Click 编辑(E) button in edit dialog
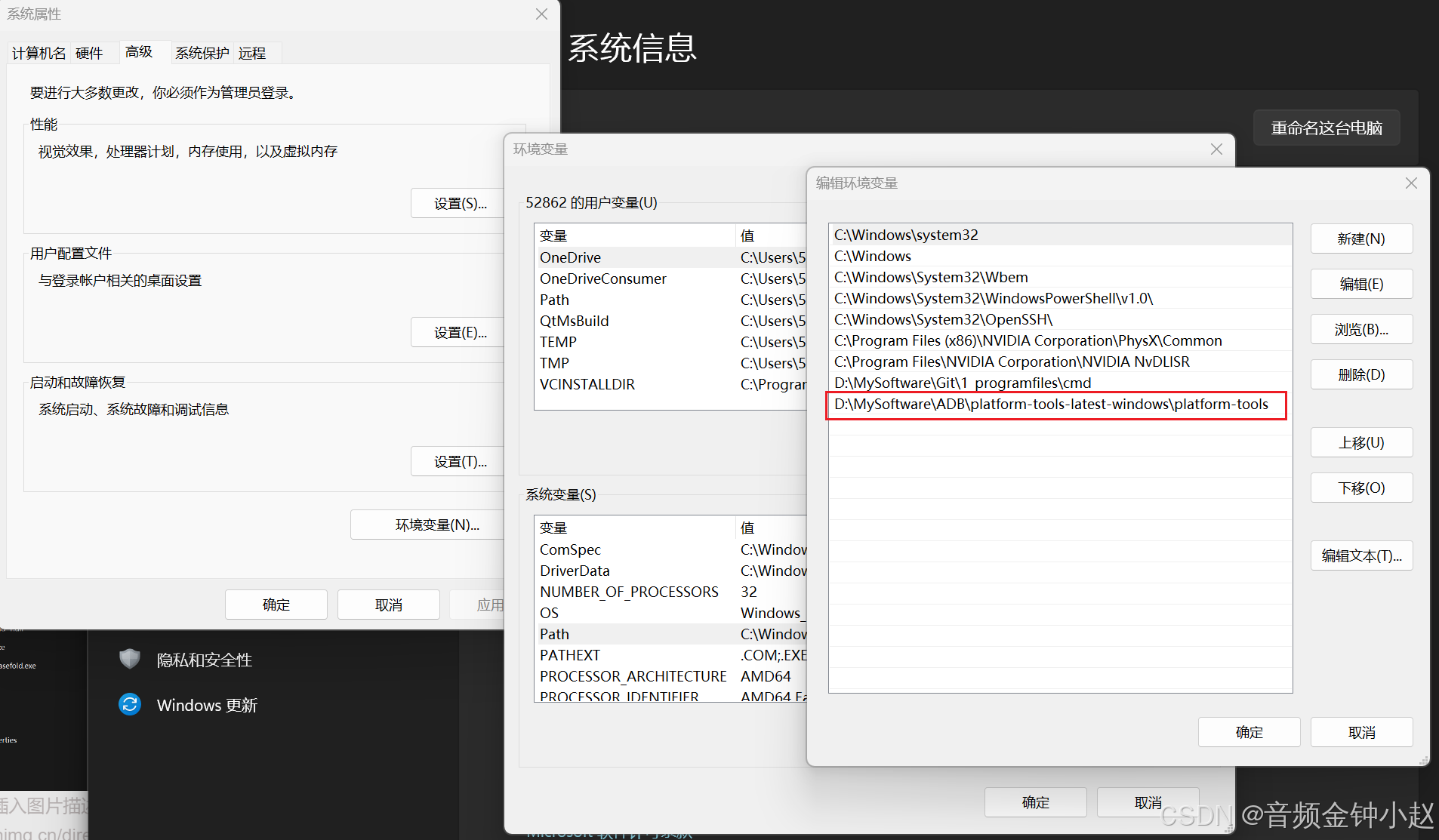The width and height of the screenshot is (1439, 840). (x=1361, y=284)
